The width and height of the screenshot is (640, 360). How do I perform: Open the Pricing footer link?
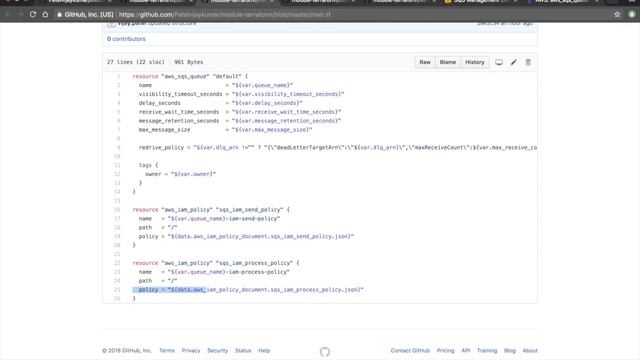(445, 351)
